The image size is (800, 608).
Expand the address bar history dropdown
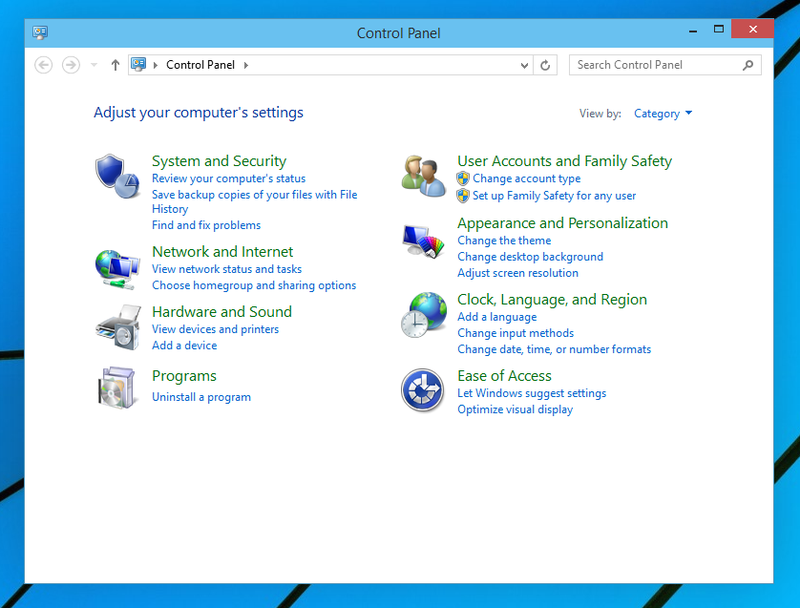(524, 65)
